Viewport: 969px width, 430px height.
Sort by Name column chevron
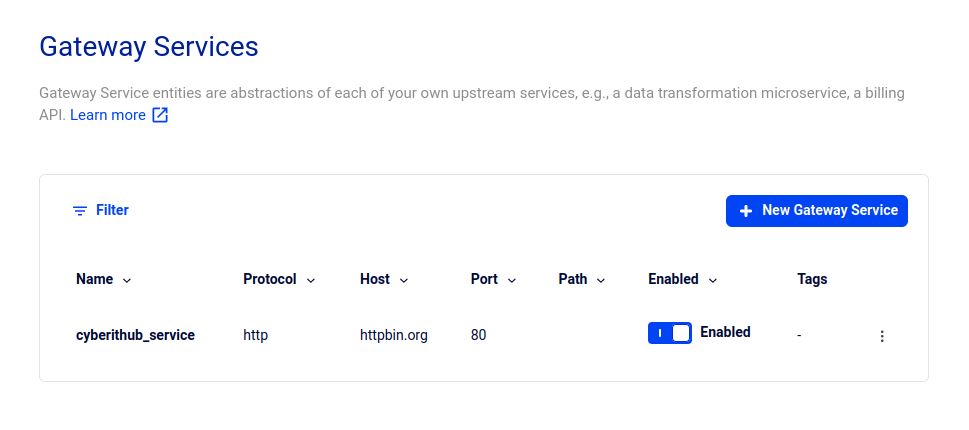[127, 280]
